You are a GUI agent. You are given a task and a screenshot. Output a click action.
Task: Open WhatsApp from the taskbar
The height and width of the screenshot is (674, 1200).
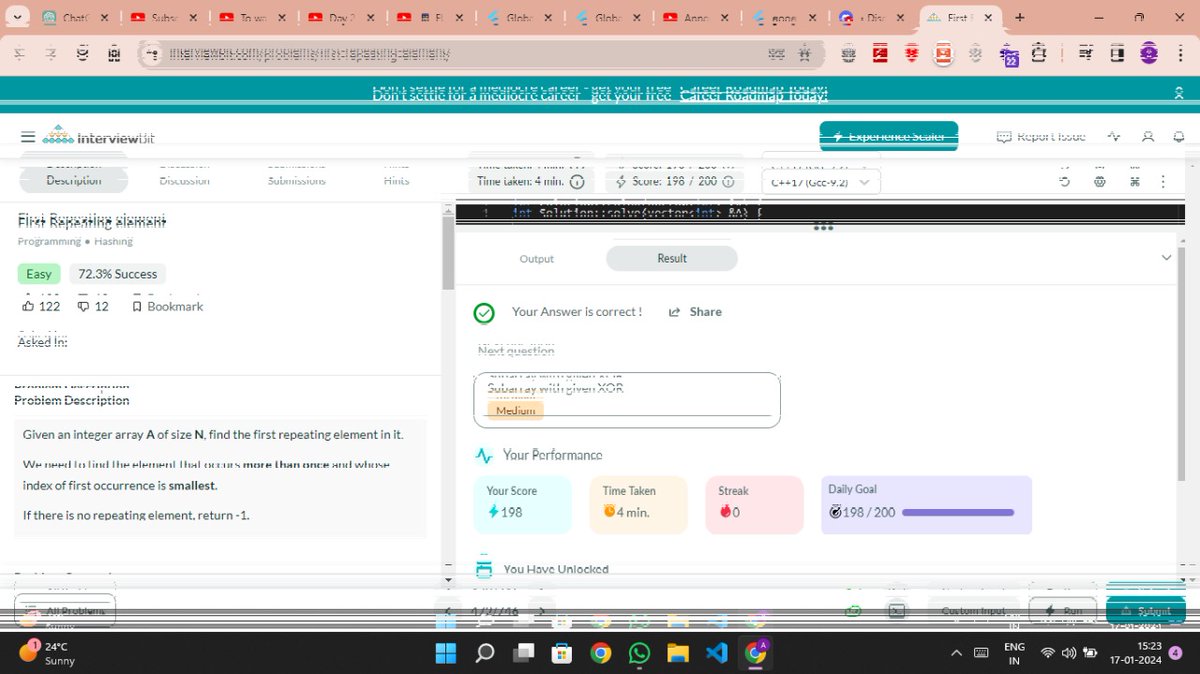[640, 653]
